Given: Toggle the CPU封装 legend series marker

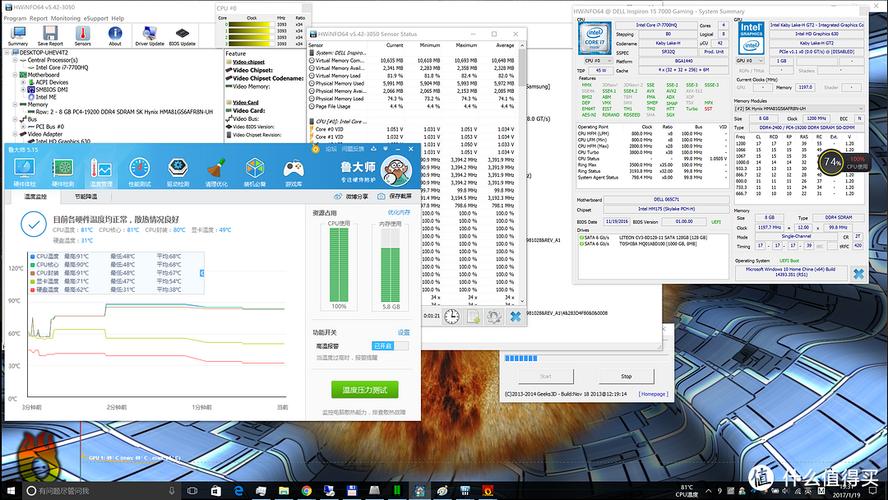Looking at the screenshot, I should [32, 273].
